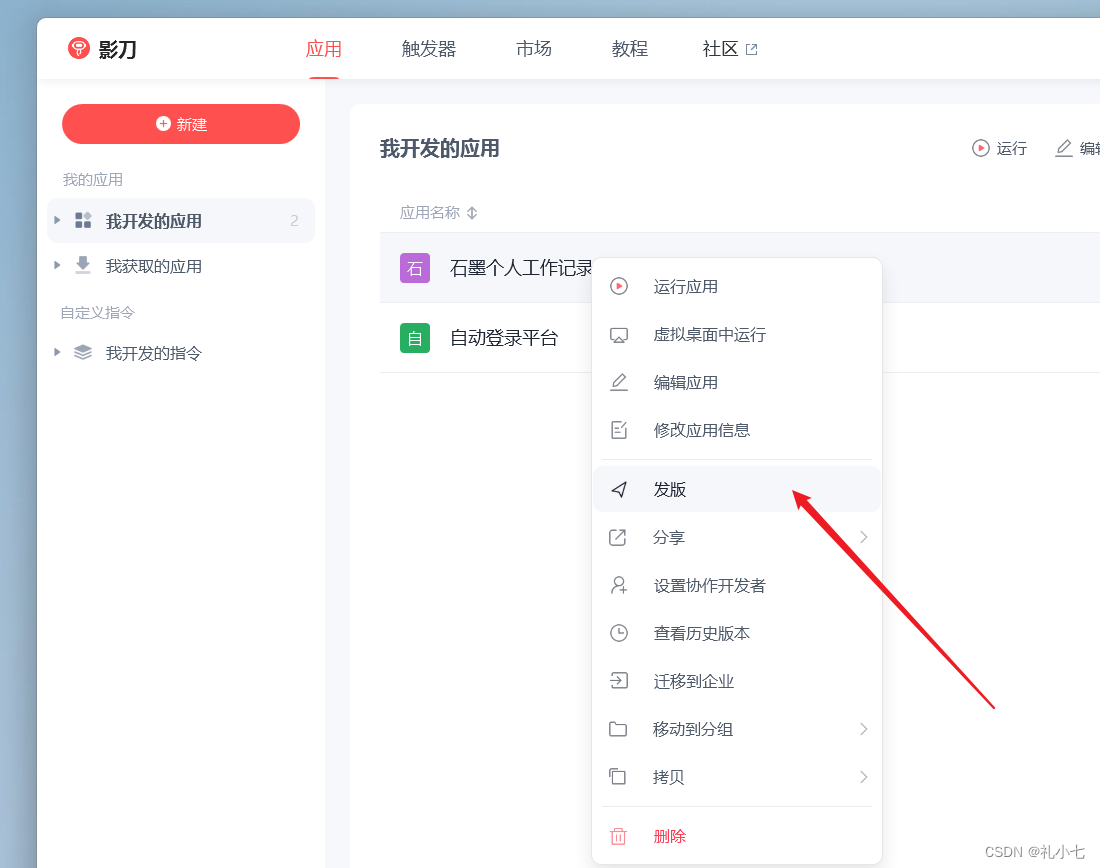Click the share icon beside 分享
Viewport: 1100px width, 868px height.
click(617, 538)
